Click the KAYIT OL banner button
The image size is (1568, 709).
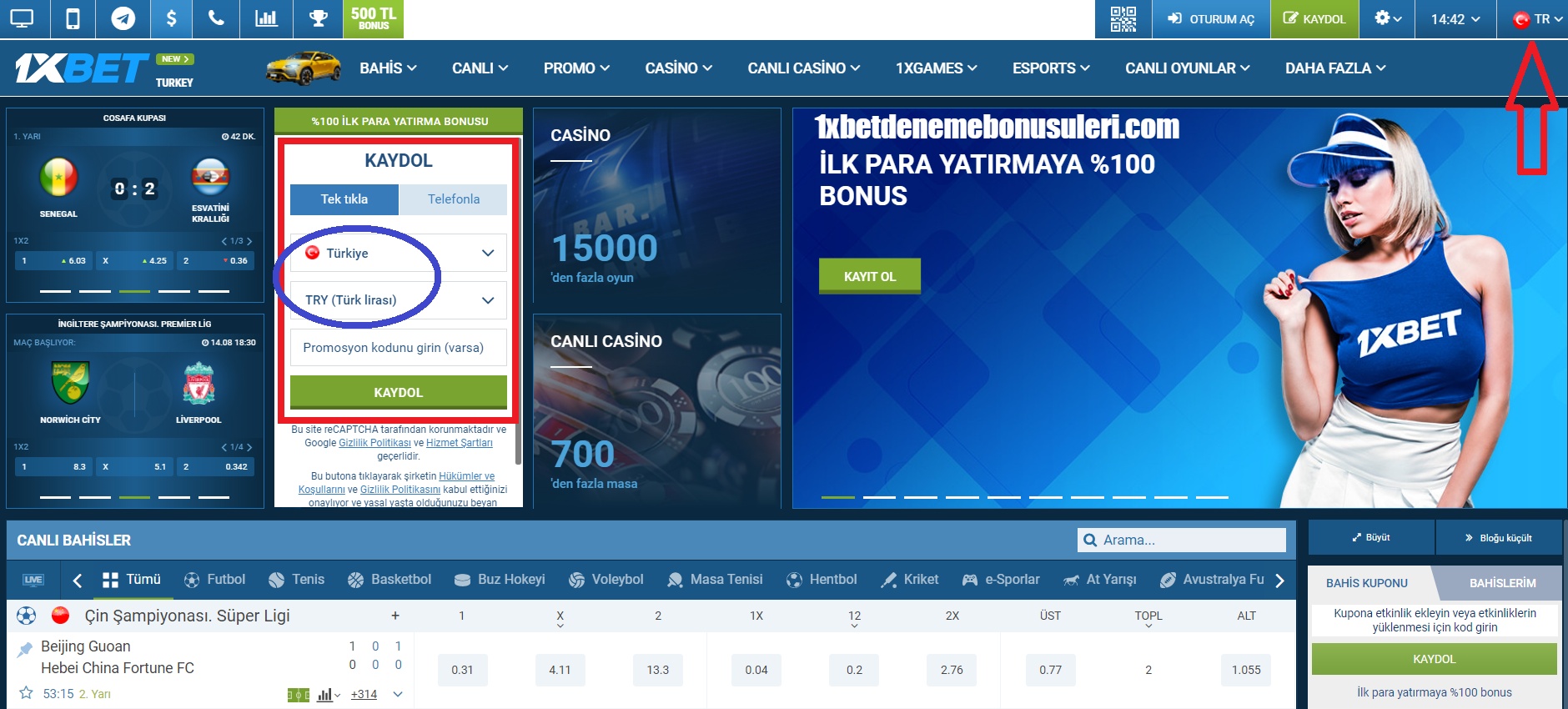[x=870, y=276]
